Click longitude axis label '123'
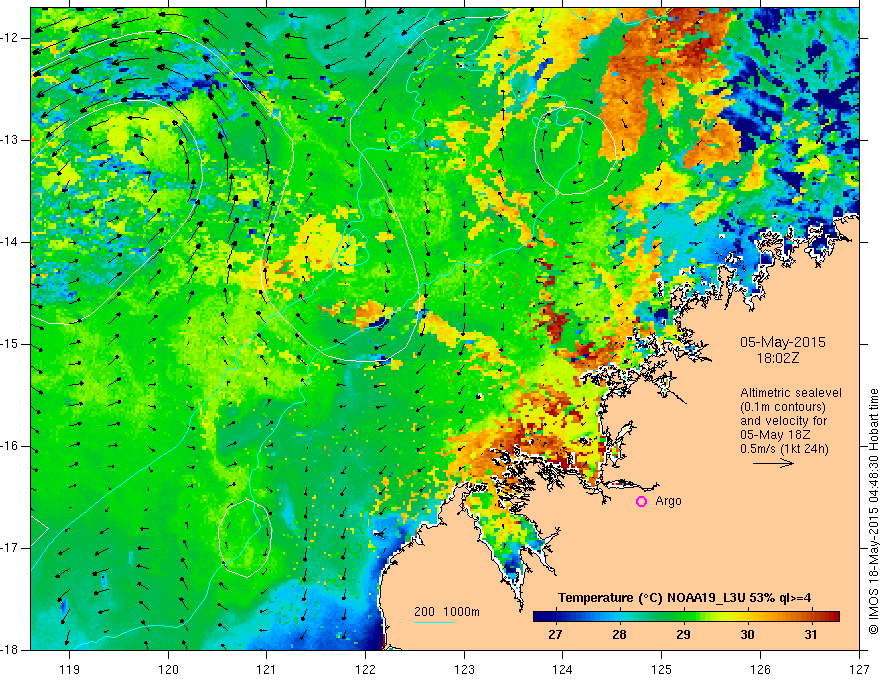The width and height of the screenshot is (880, 680). (x=464, y=669)
